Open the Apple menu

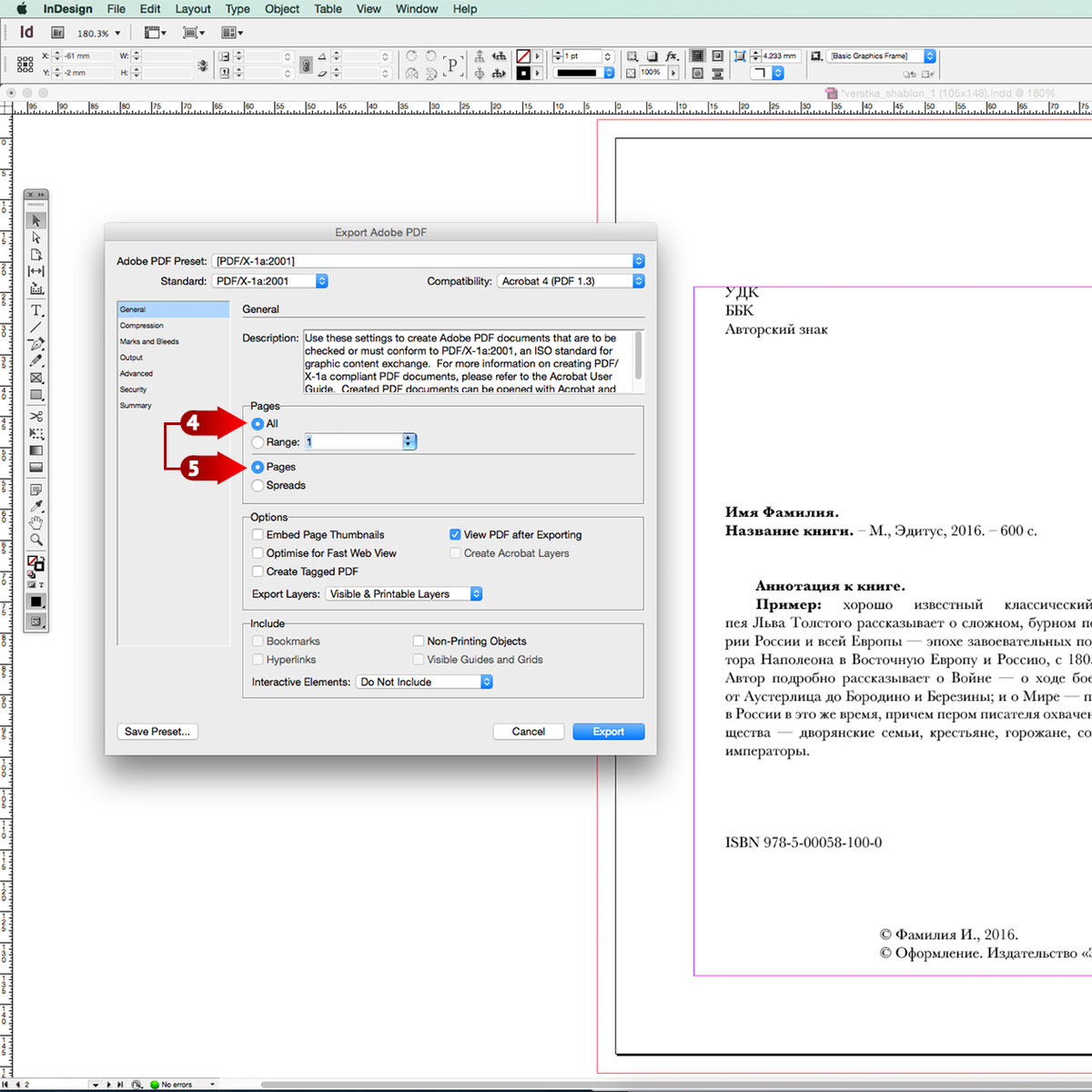pyautogui.click(x=22, y=9)
